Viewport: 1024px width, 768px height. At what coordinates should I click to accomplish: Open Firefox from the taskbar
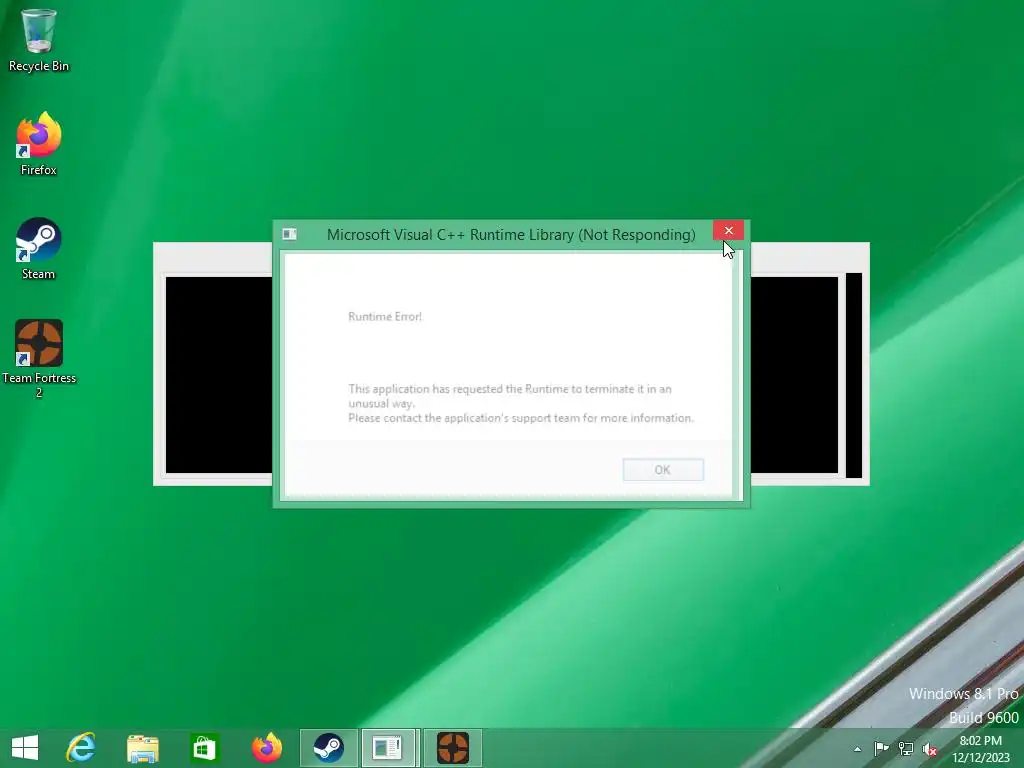(x=266, y=748)
